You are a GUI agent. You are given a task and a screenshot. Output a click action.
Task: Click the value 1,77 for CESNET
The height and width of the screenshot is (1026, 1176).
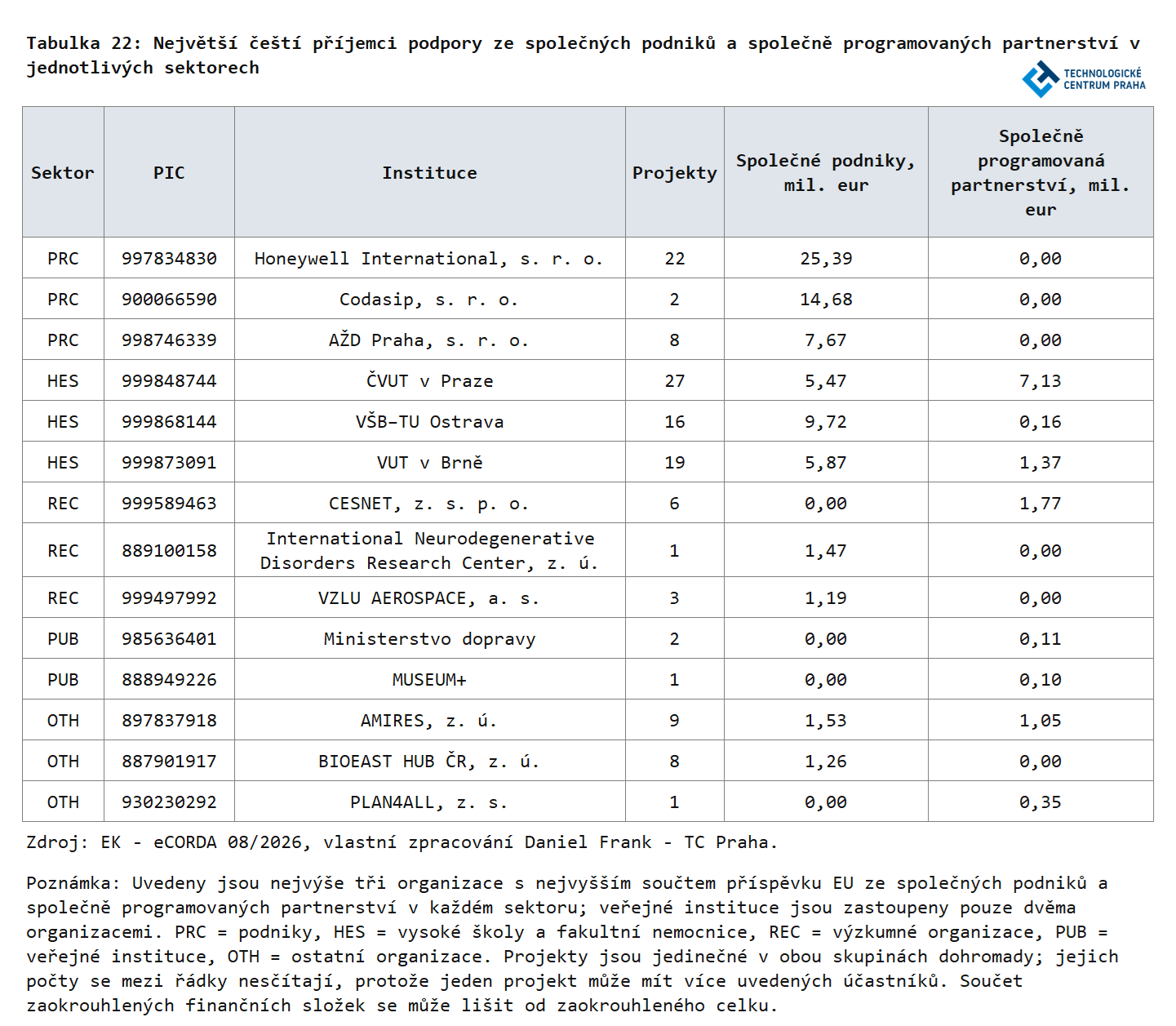(x=1041, y=504)
